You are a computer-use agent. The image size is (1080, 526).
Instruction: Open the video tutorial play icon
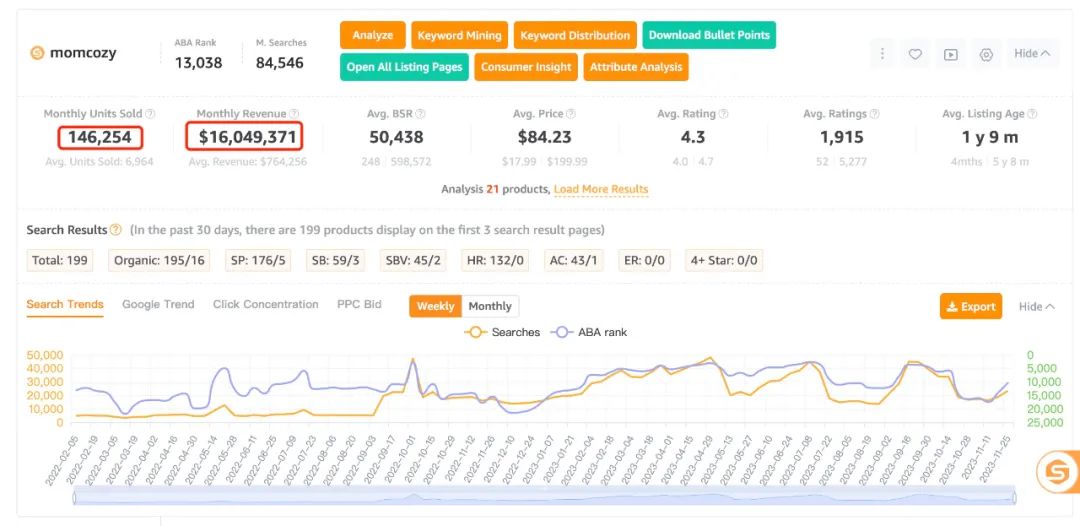(x=951, y=54)
